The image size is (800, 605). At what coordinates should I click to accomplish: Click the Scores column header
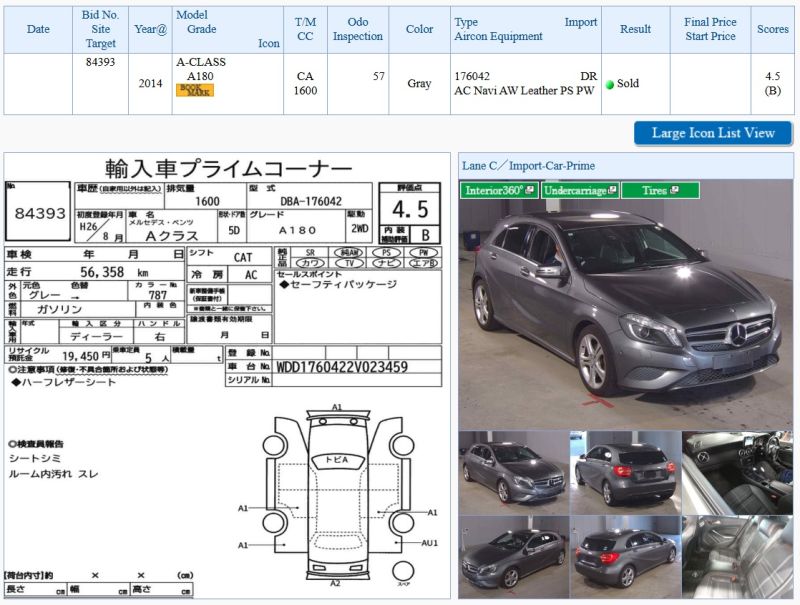[772, 30]
